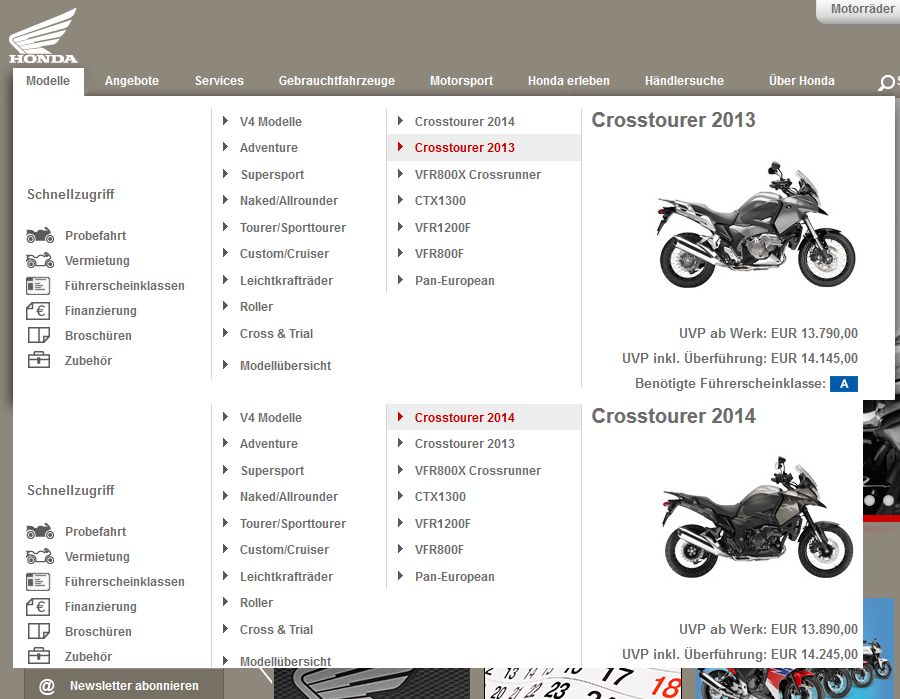This screenshot has height=699, width=900.
Task: Click Finanzierung euro icon in lower Schnellzugriff
Action: 39,607
